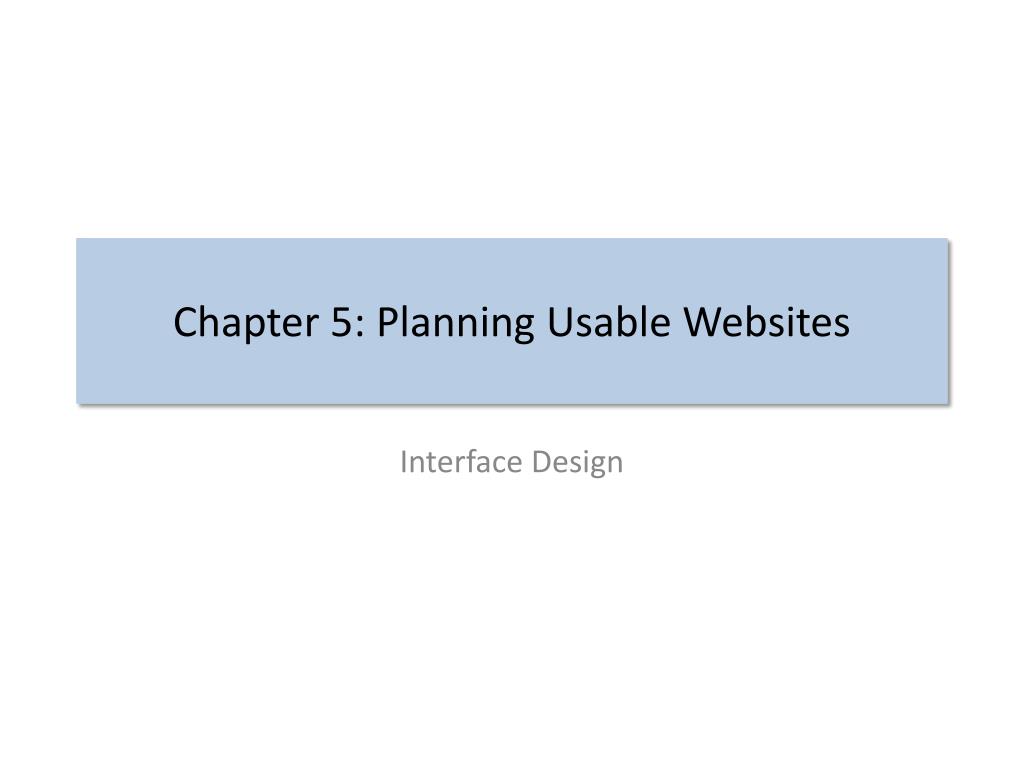Select the blue title banner above the heading text
The width and height of the screenshot is (1024, 768).
(512, 269)
